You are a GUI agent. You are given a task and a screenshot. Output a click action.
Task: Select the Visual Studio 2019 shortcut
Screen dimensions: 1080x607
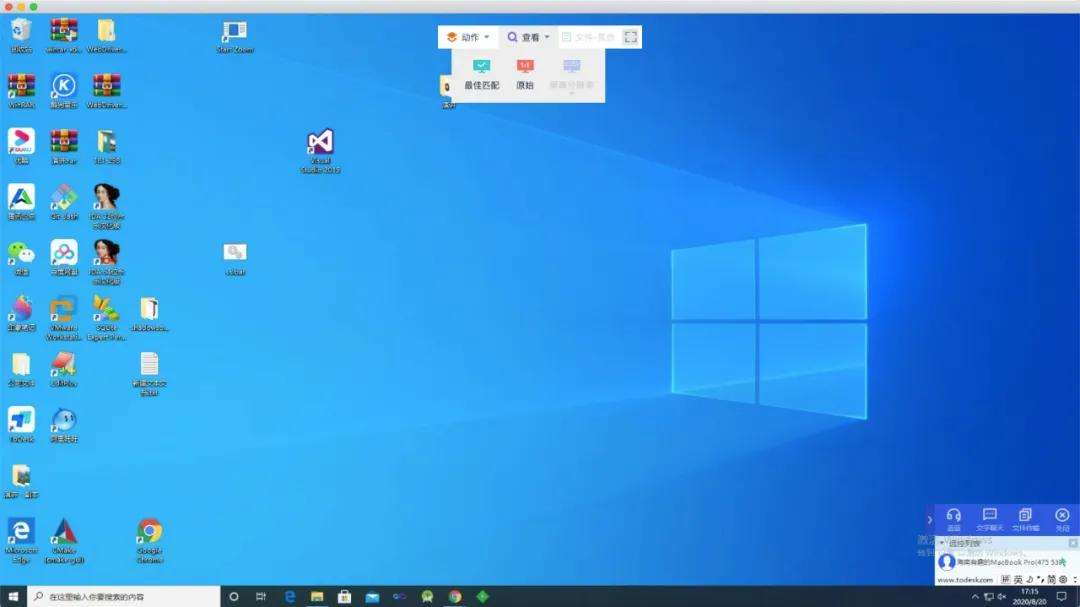pos(320,150)
